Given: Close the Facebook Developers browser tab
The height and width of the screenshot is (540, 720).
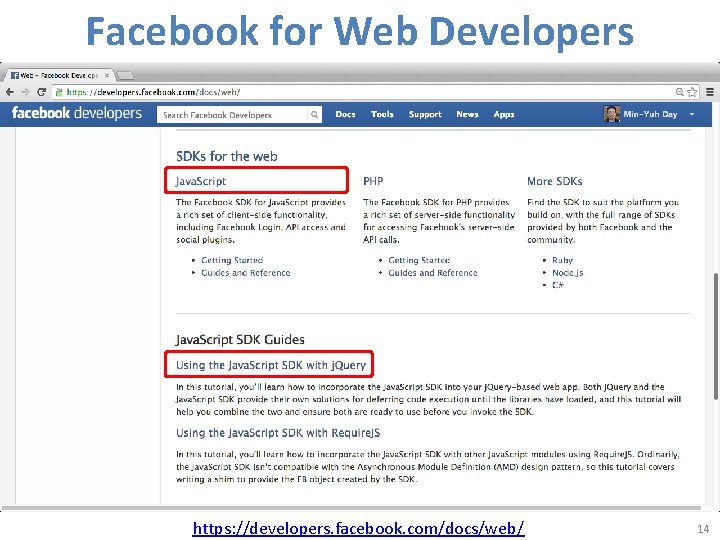Looking at the screenshot, I should [107, 75].
